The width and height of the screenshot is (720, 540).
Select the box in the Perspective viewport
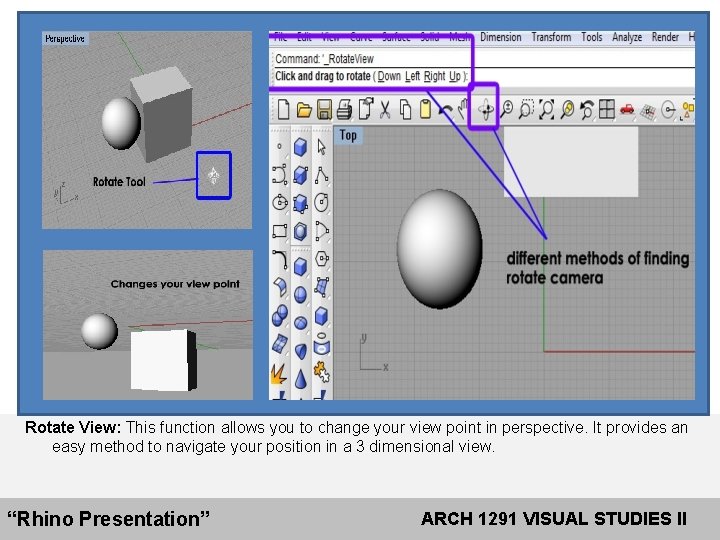click(162, 113)
